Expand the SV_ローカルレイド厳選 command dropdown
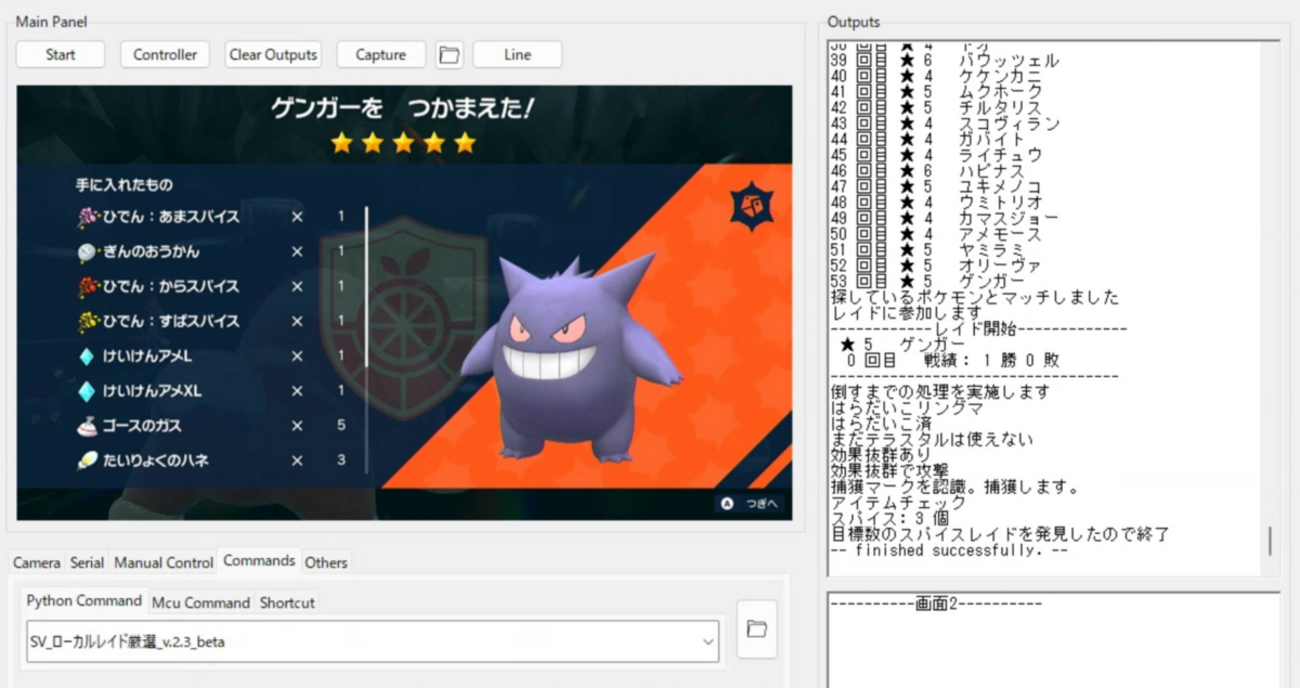 pos(707,641)
